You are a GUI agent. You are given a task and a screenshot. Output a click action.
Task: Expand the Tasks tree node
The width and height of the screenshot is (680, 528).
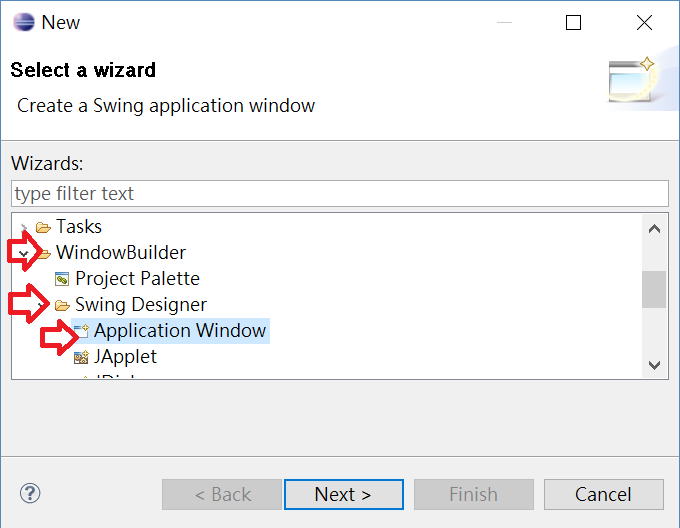point(24,227)
